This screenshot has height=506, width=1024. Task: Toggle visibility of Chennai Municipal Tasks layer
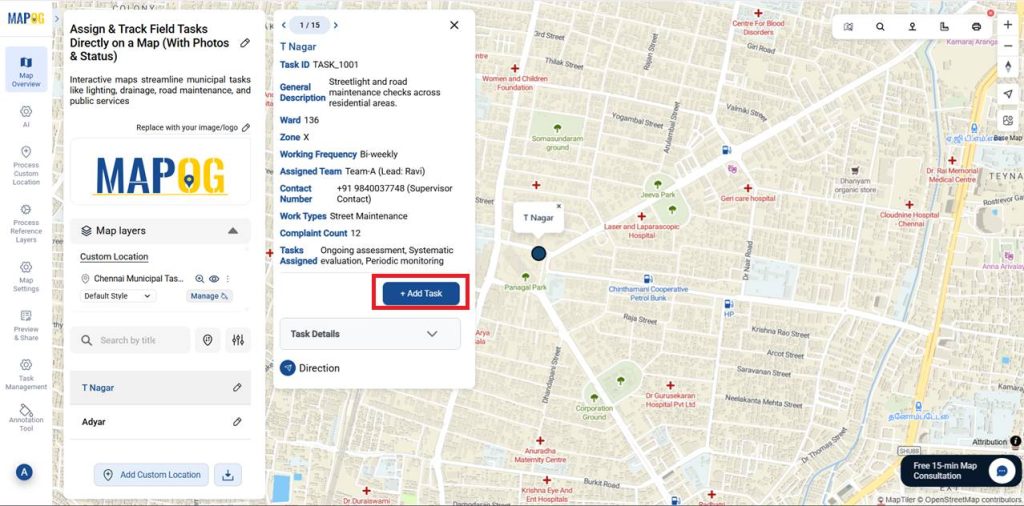pos(214,279)
